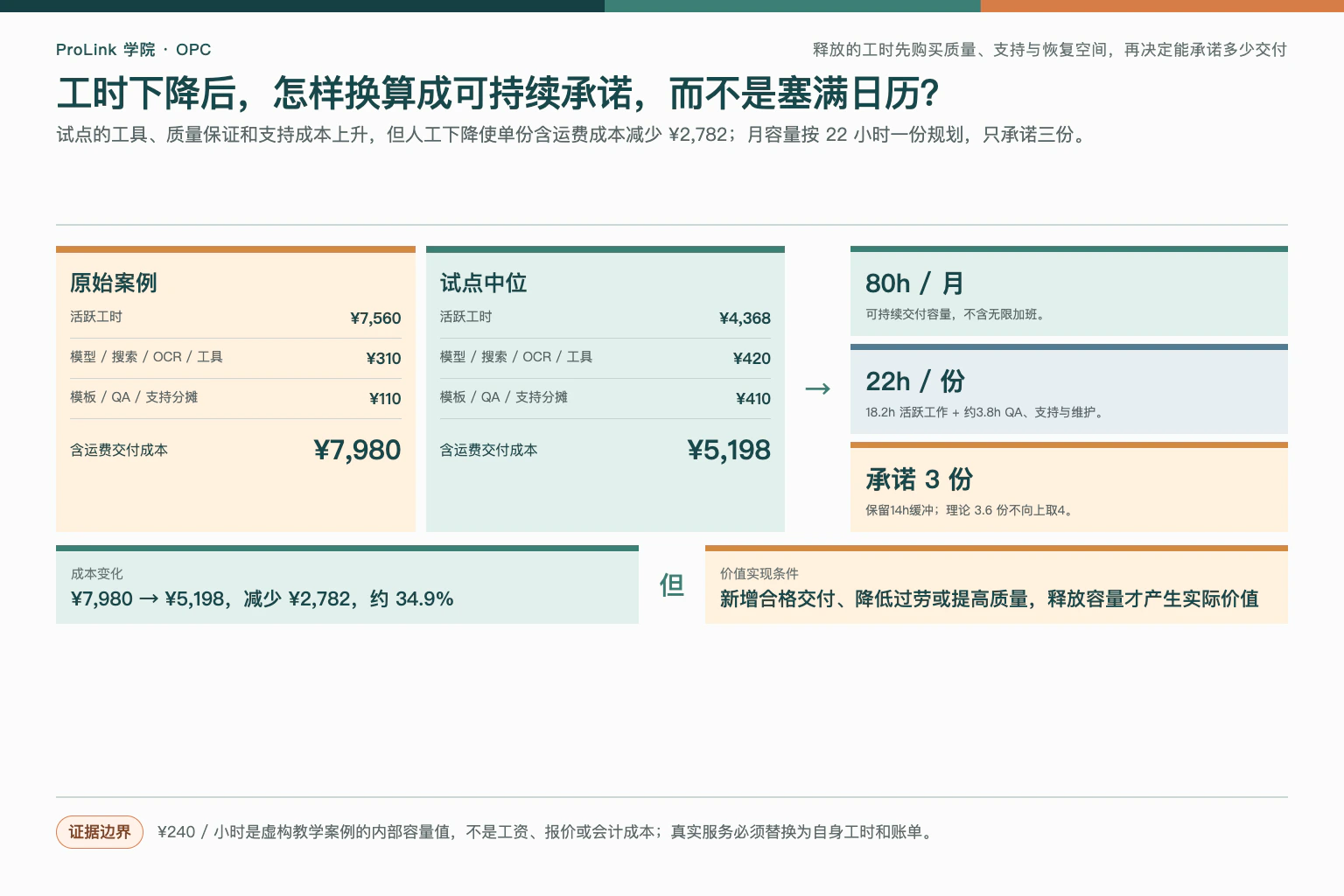This screenshot has width=1344, height=896.
Task: Click the ¥310 tools cost value
Action: 383,359
